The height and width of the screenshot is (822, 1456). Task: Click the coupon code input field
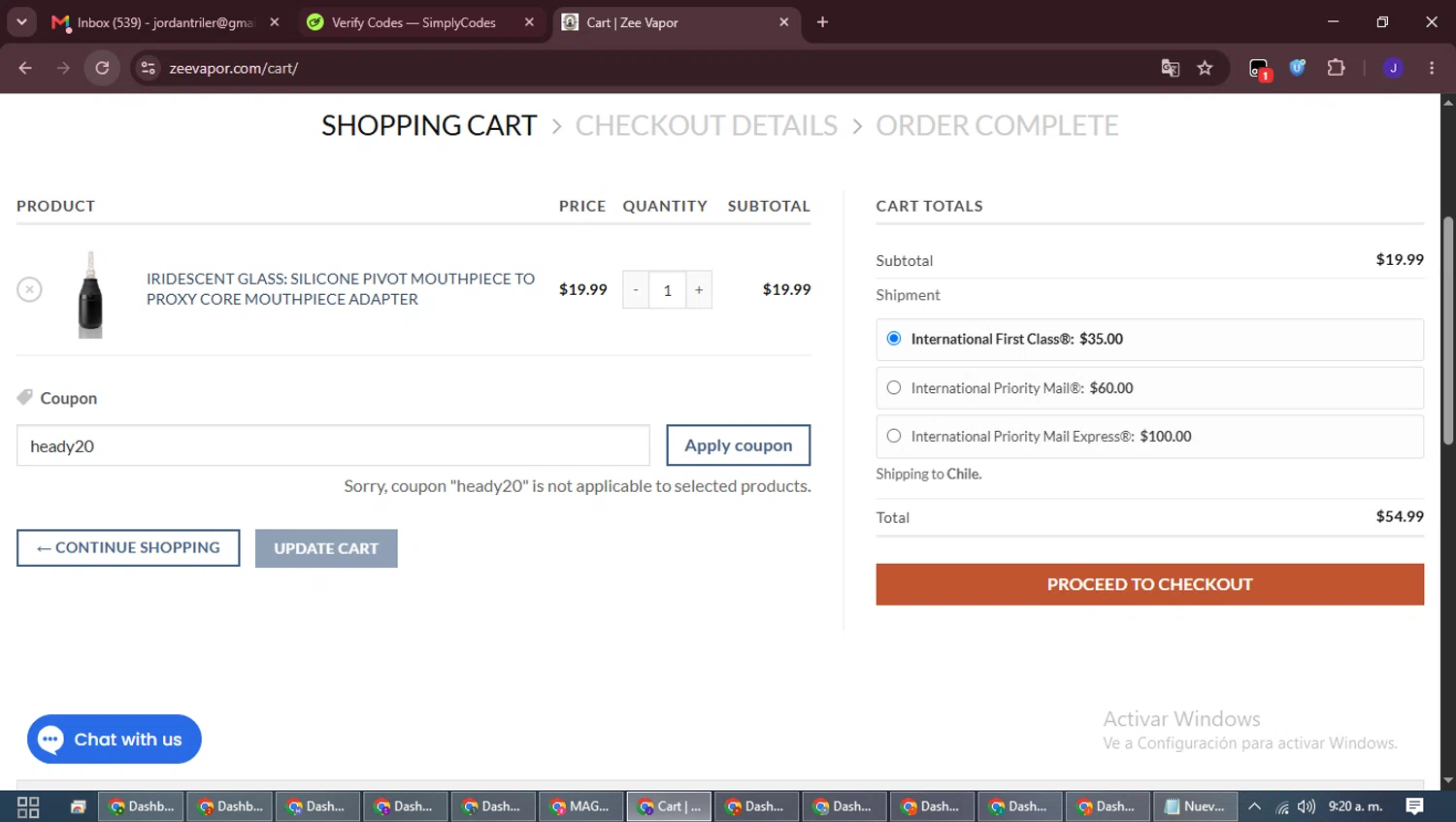(x=333, y=445)
